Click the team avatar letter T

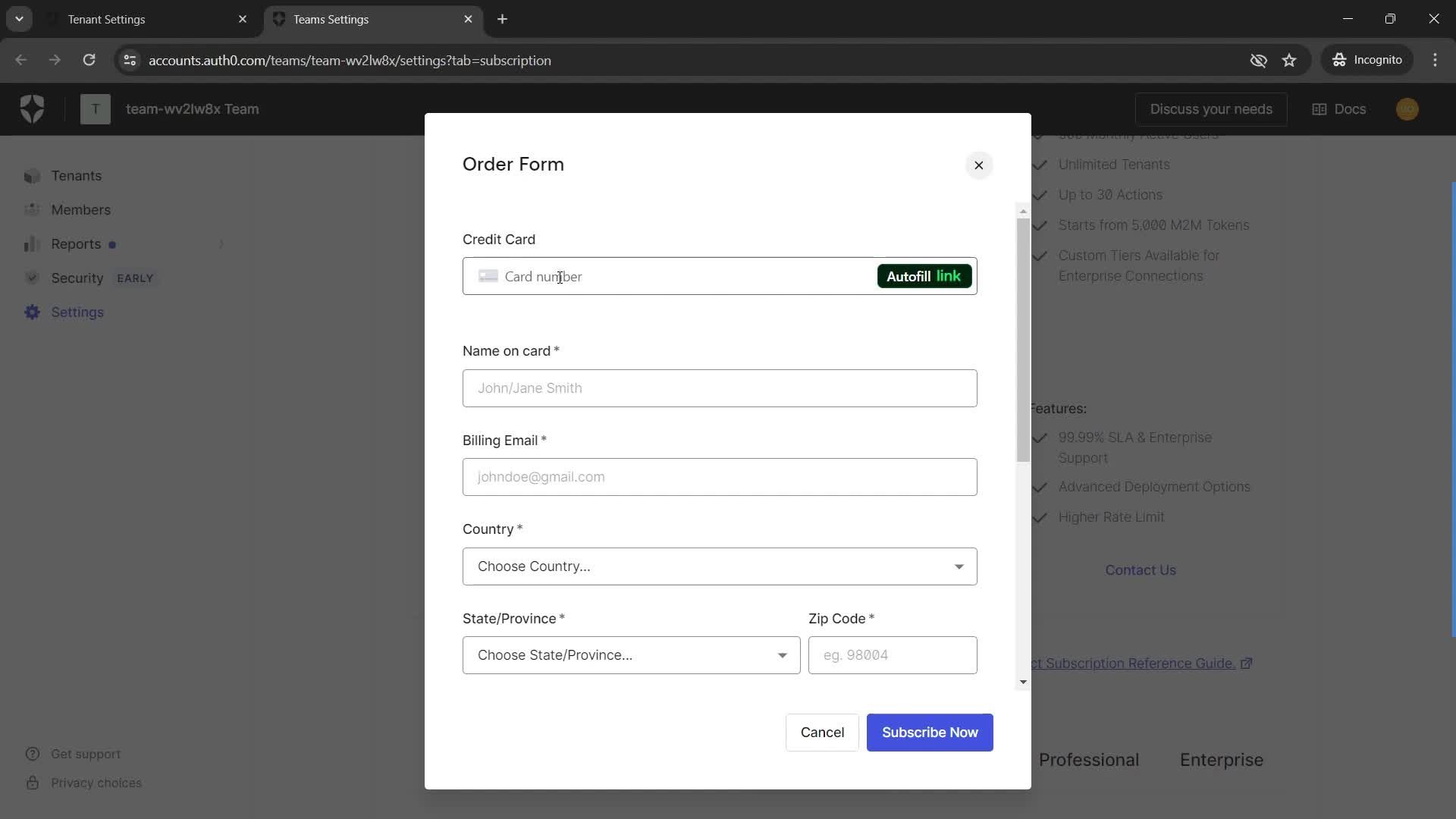pos(96,109)
